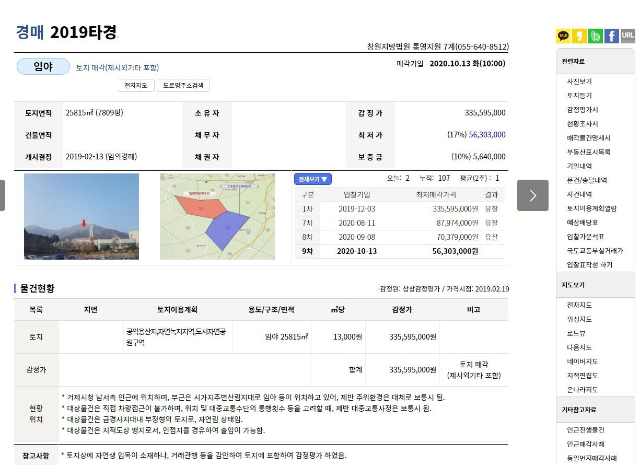
Task: Copy the page URL icon
Action: [628, 36]
